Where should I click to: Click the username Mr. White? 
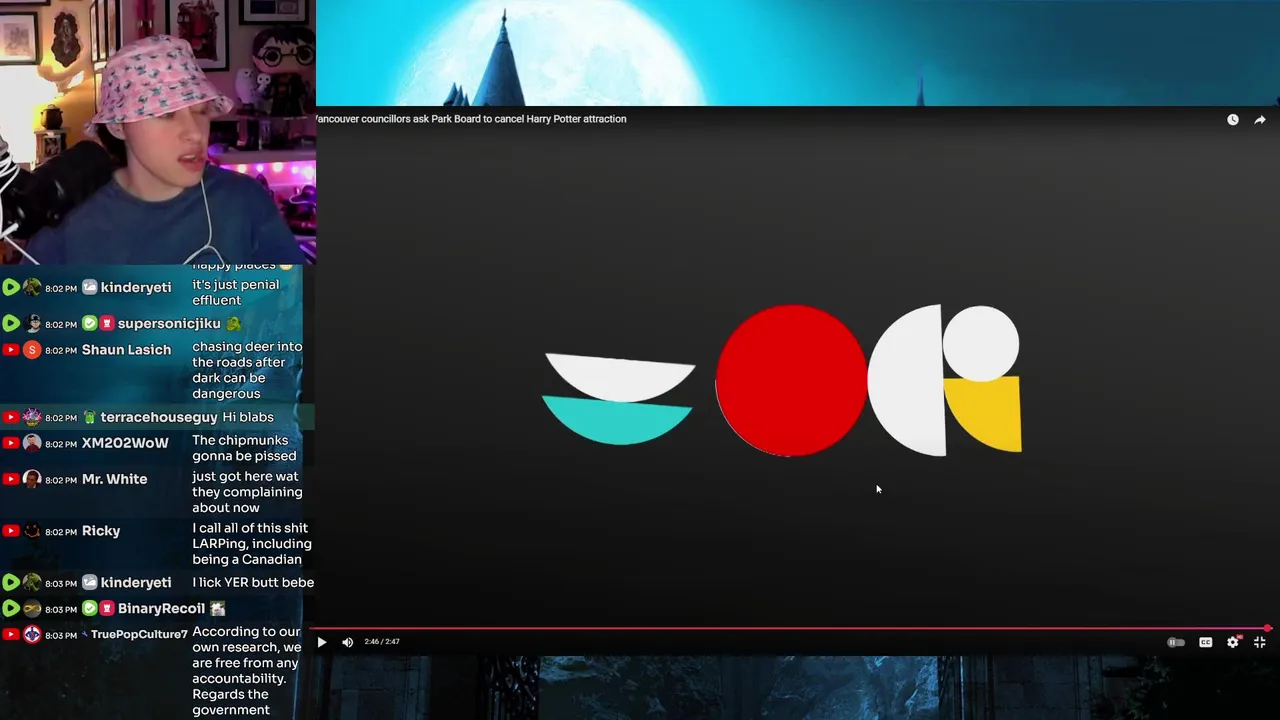pyautogui.click(x=114, y=480)
